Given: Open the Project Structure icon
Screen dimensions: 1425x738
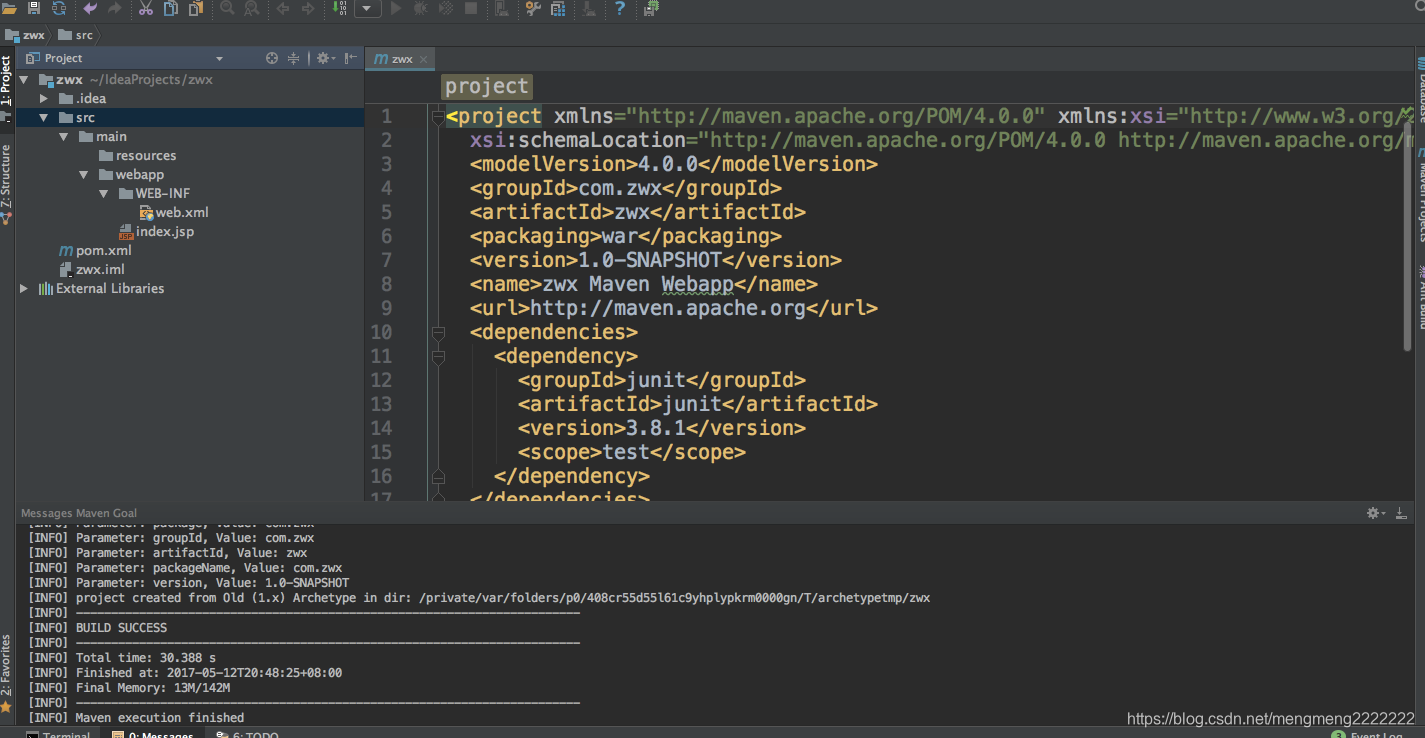Looking at the screenshot, I should 558,8.
